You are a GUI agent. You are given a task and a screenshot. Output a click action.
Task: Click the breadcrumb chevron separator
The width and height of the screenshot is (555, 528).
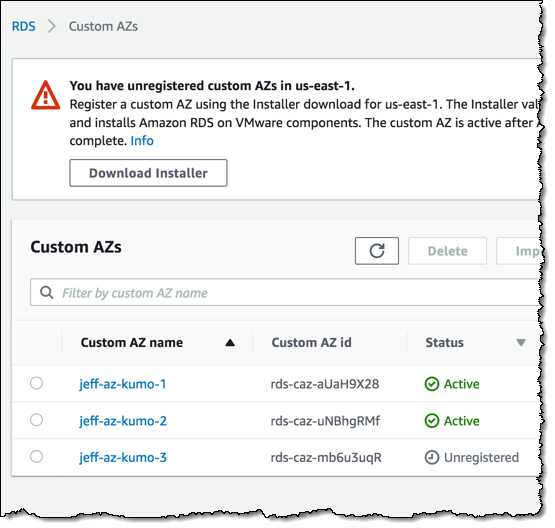pyautogui.click(x=52, y=27)
